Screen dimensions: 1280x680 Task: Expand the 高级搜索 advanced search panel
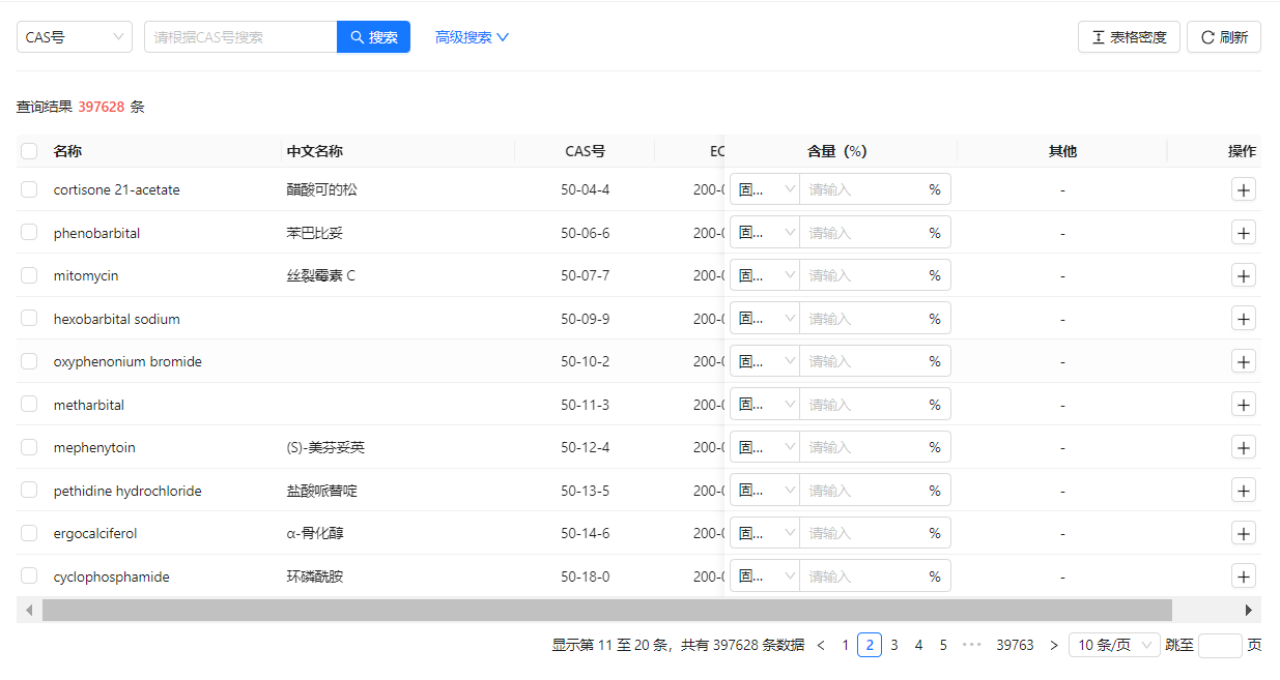pyautogui.click(x=472, y=37)
